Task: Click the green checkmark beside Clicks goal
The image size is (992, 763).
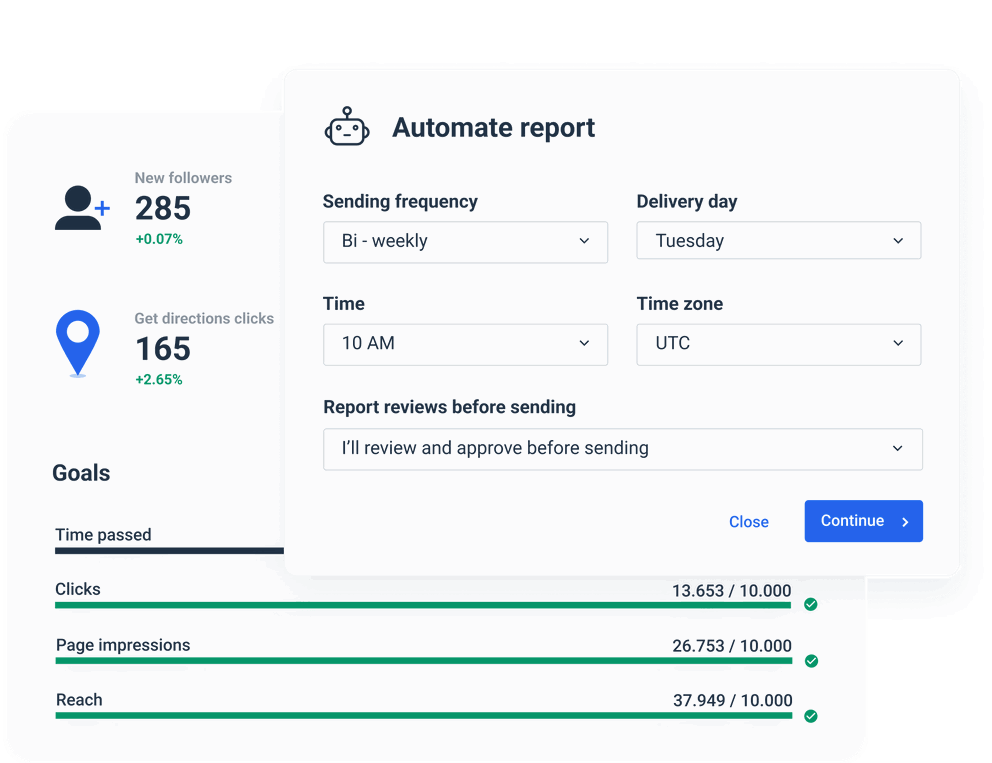Action: [811, 605]
